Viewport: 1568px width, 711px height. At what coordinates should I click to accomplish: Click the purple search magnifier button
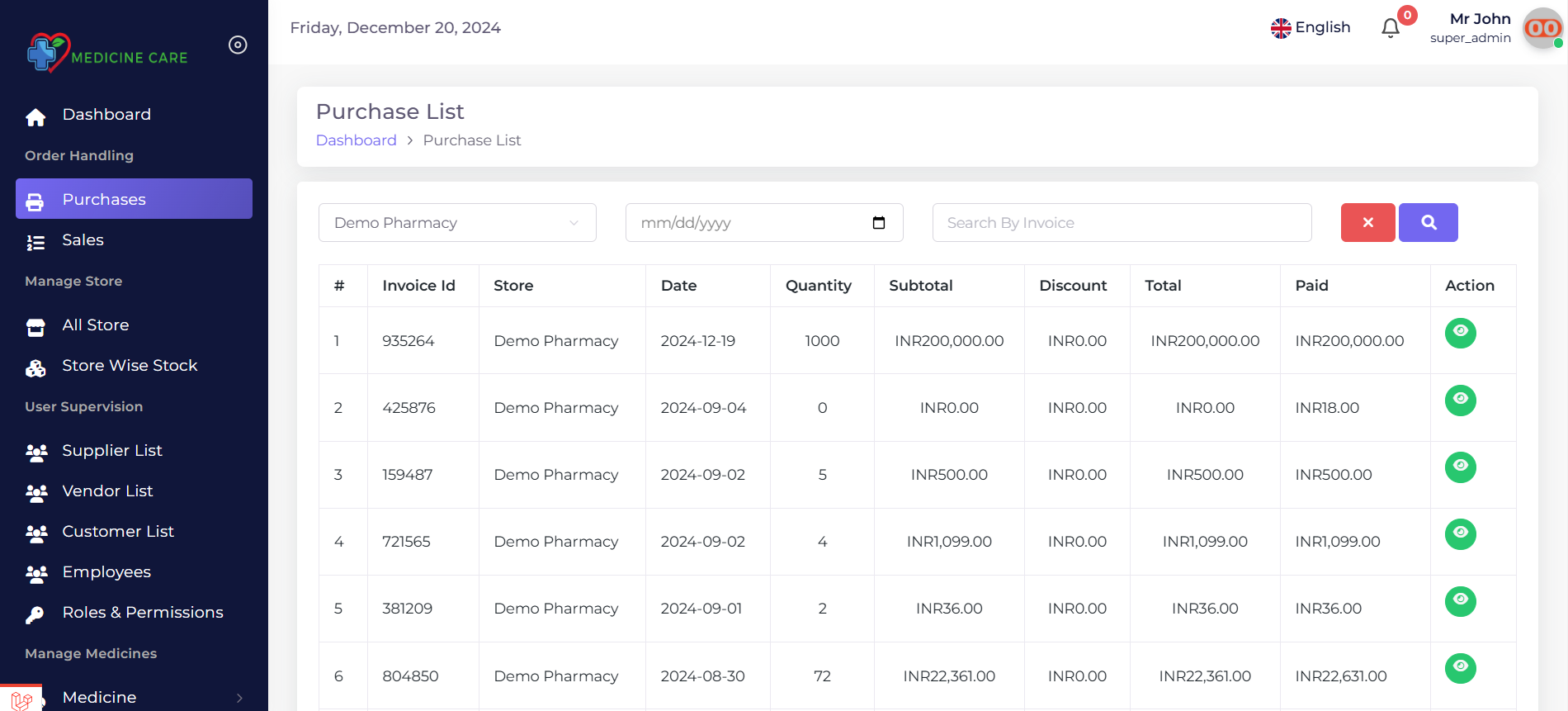pyautogui.click(x=1429, y=222)
